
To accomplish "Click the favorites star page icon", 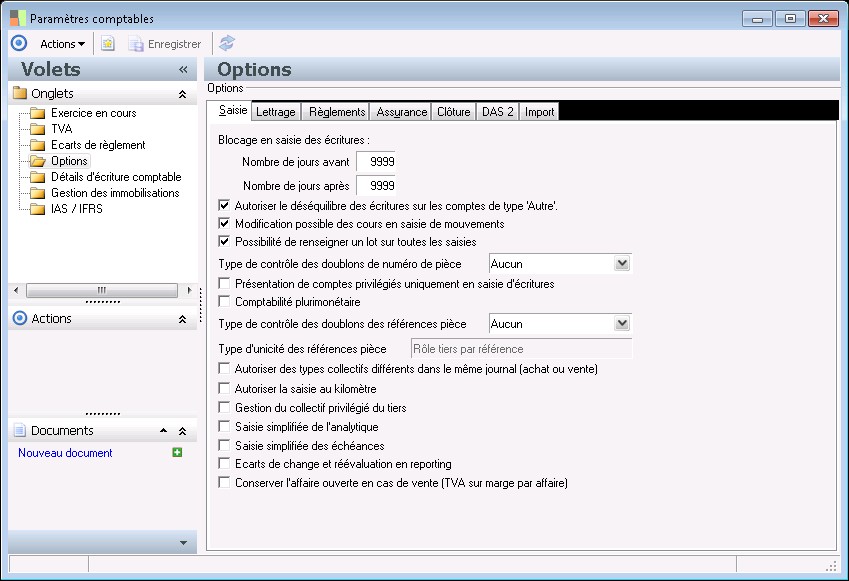I will coord(108,44).
